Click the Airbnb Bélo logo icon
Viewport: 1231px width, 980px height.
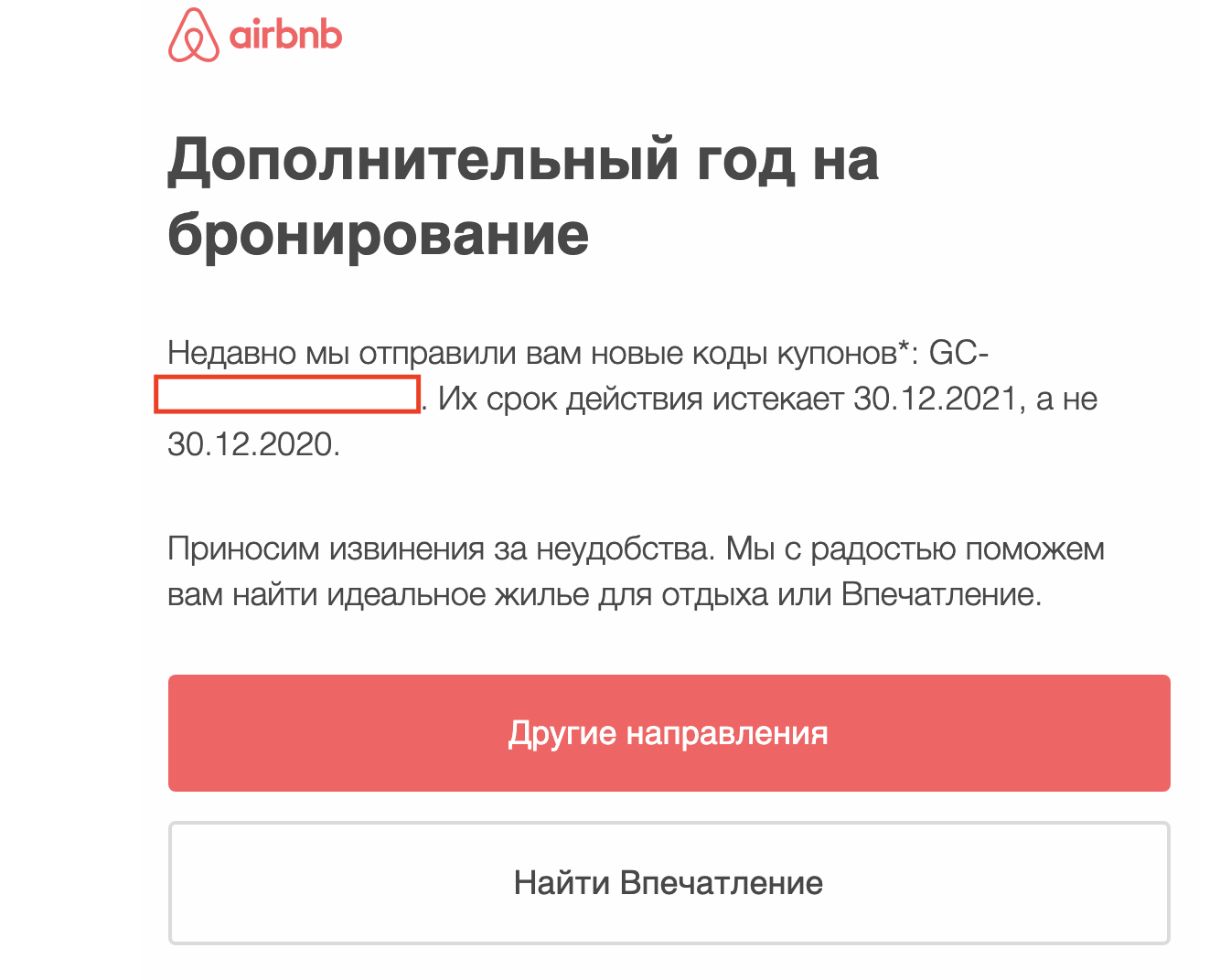(x=193, y=36)
